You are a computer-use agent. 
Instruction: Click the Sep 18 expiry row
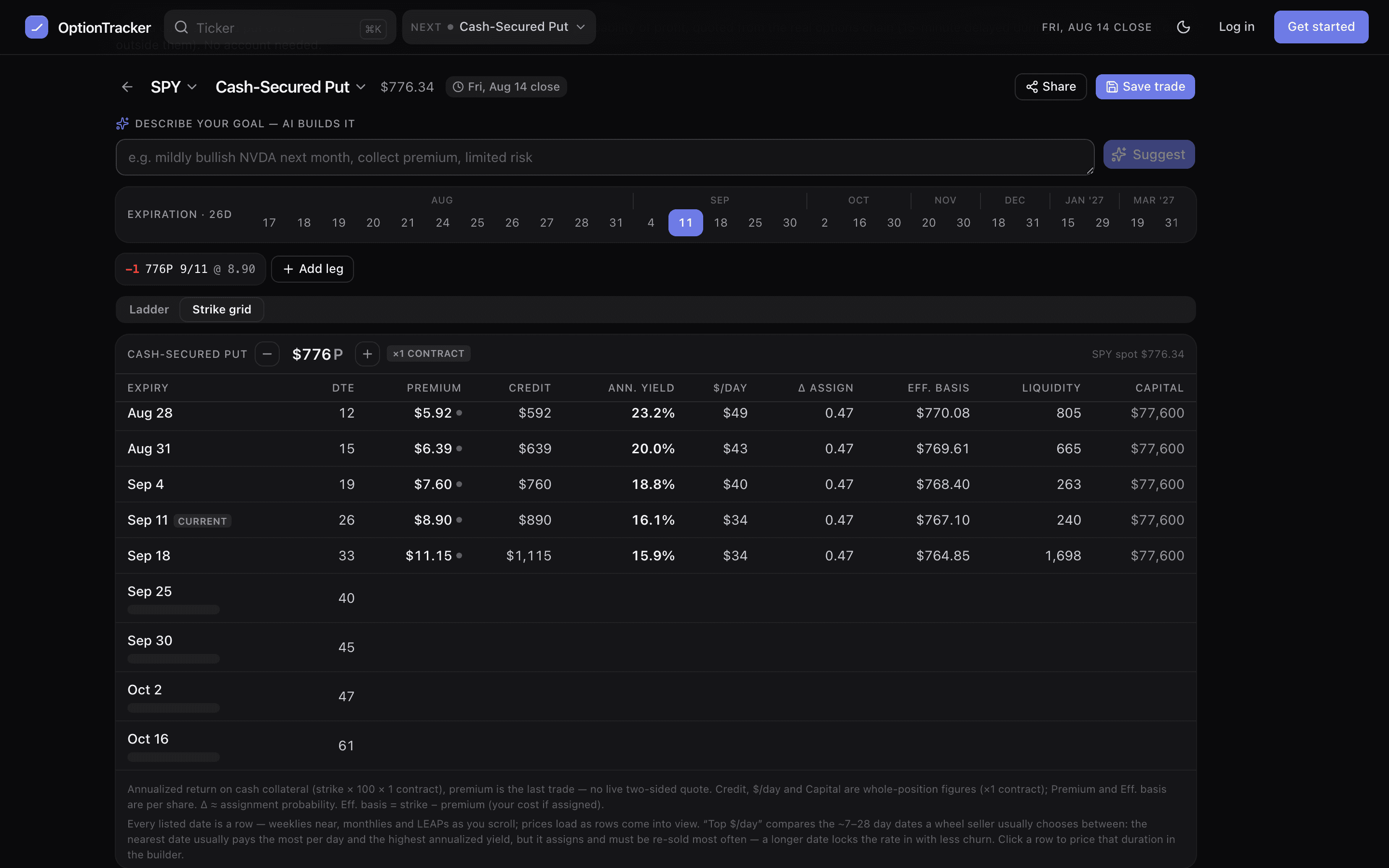tap(655, 555)
